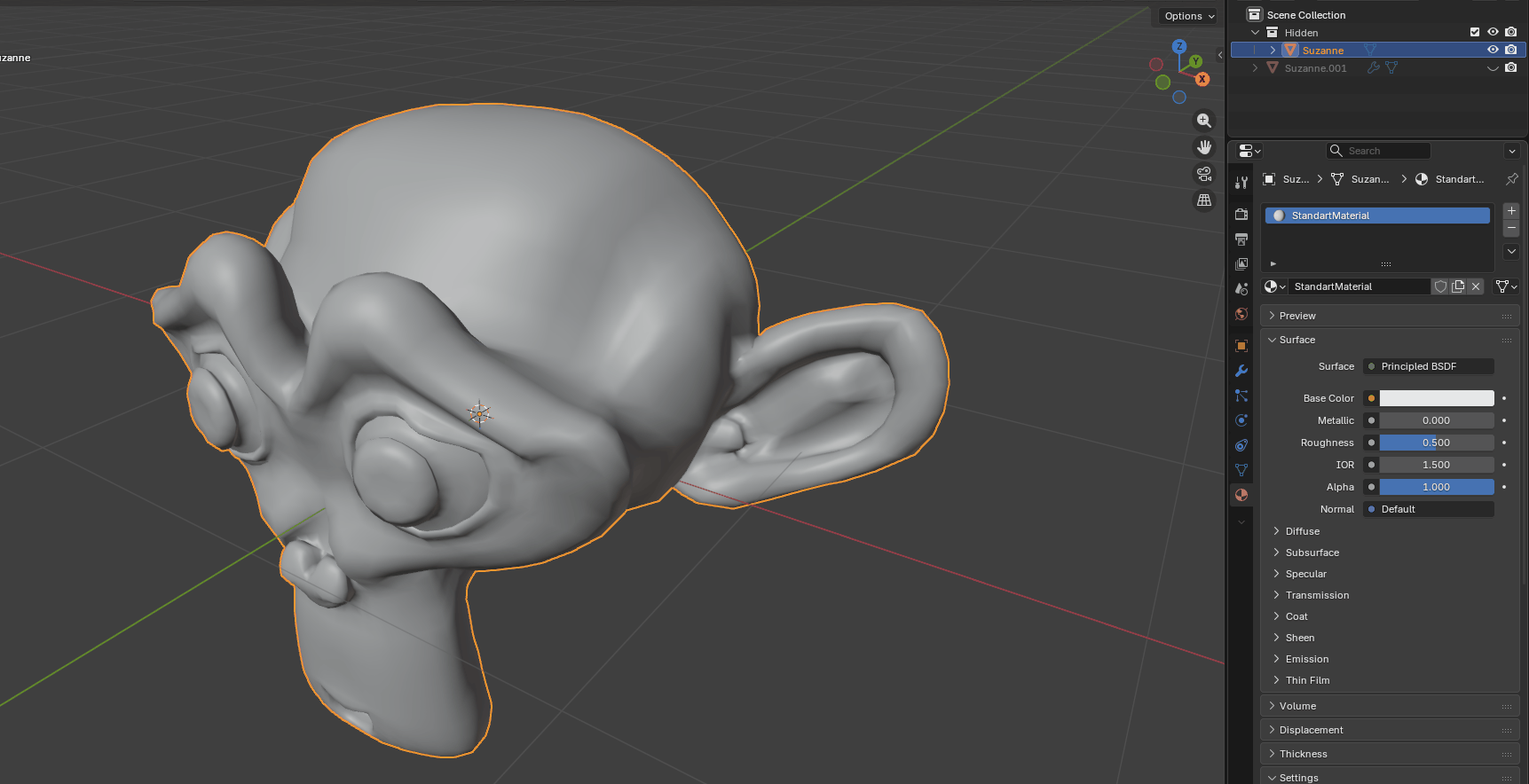Open material slot specials dropdown arrow
This screenshot has height=784, width=1529.
pyautogui.click(x=1511, y=252)
